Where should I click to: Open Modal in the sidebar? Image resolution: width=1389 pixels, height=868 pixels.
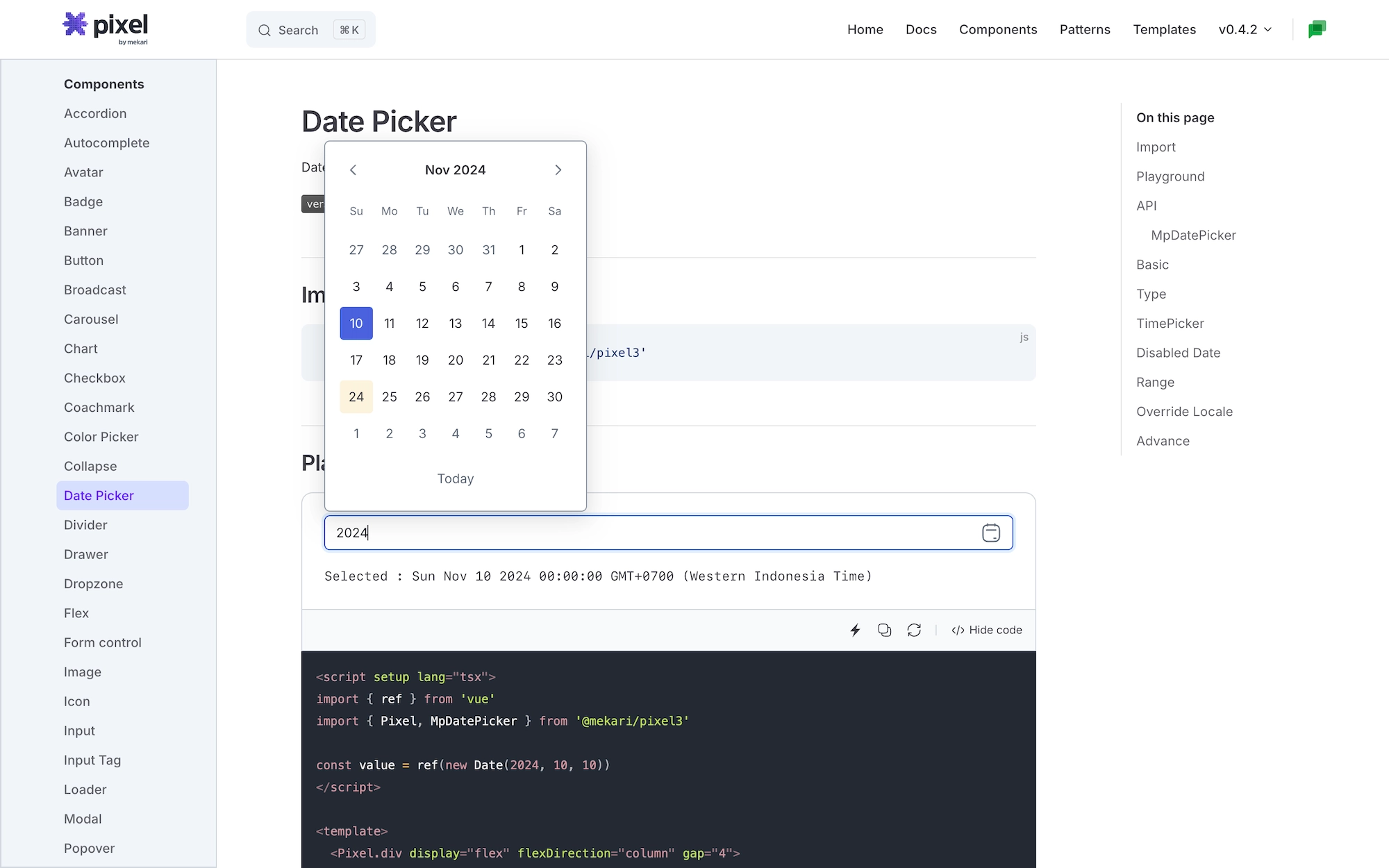click(83, 819)
